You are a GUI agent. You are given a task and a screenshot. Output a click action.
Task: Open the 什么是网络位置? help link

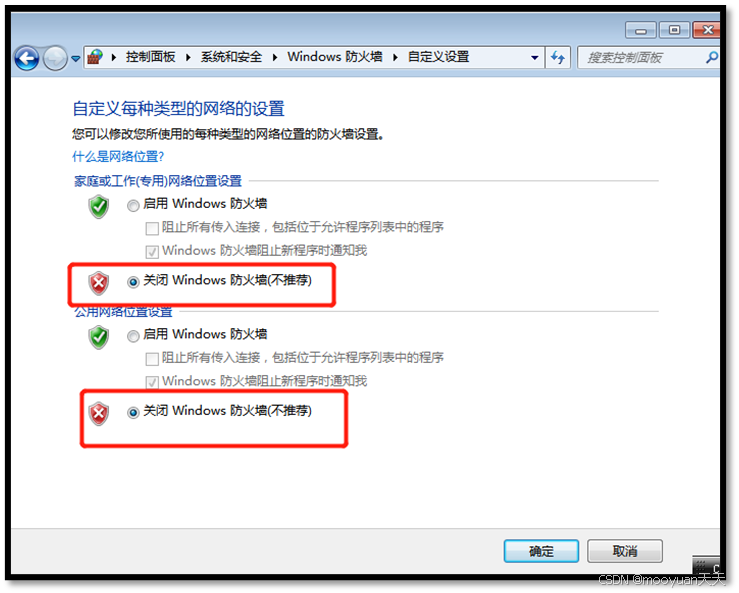pyautogui.click(x=118, y=156)
